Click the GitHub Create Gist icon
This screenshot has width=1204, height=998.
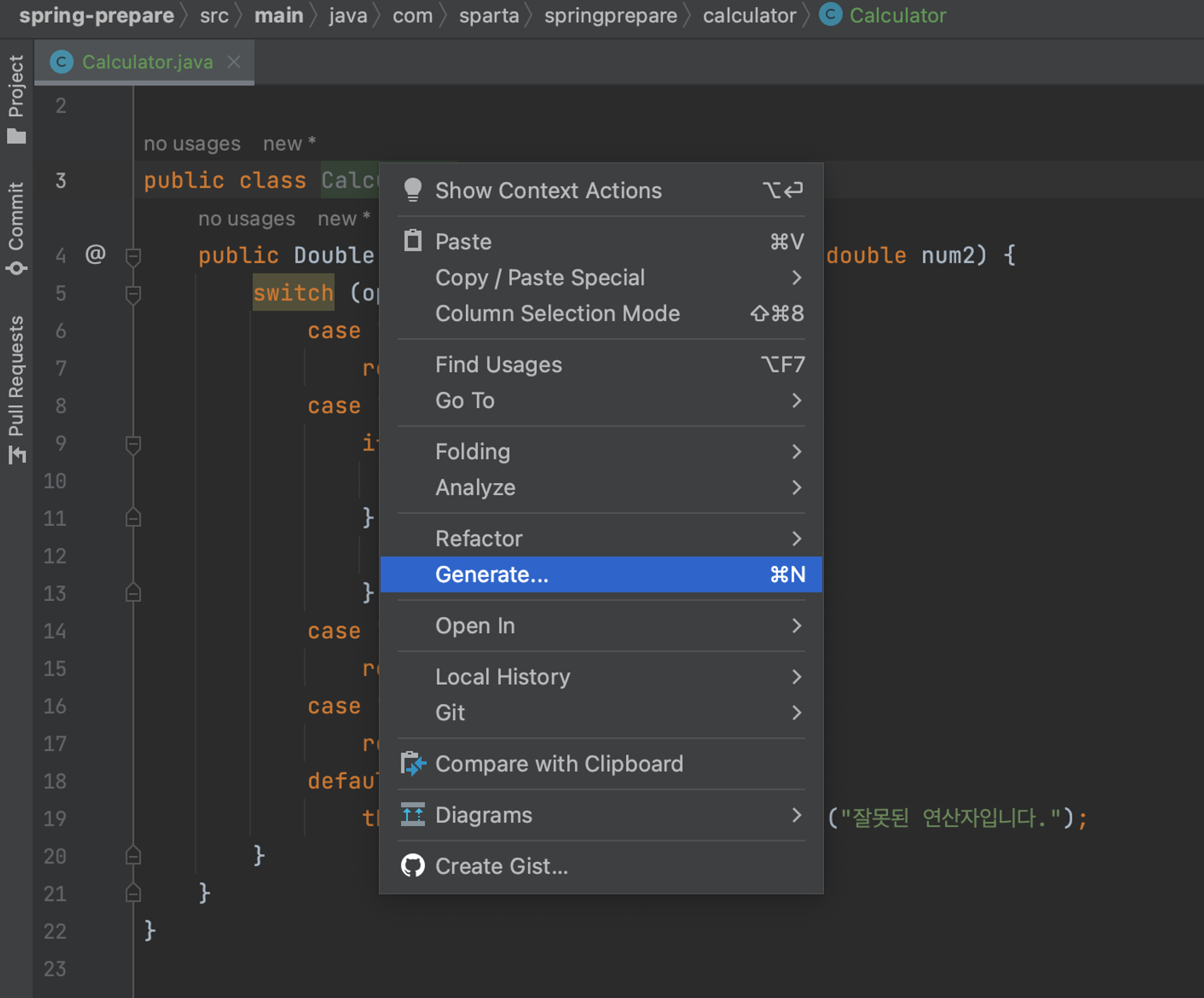coord(413,866)
